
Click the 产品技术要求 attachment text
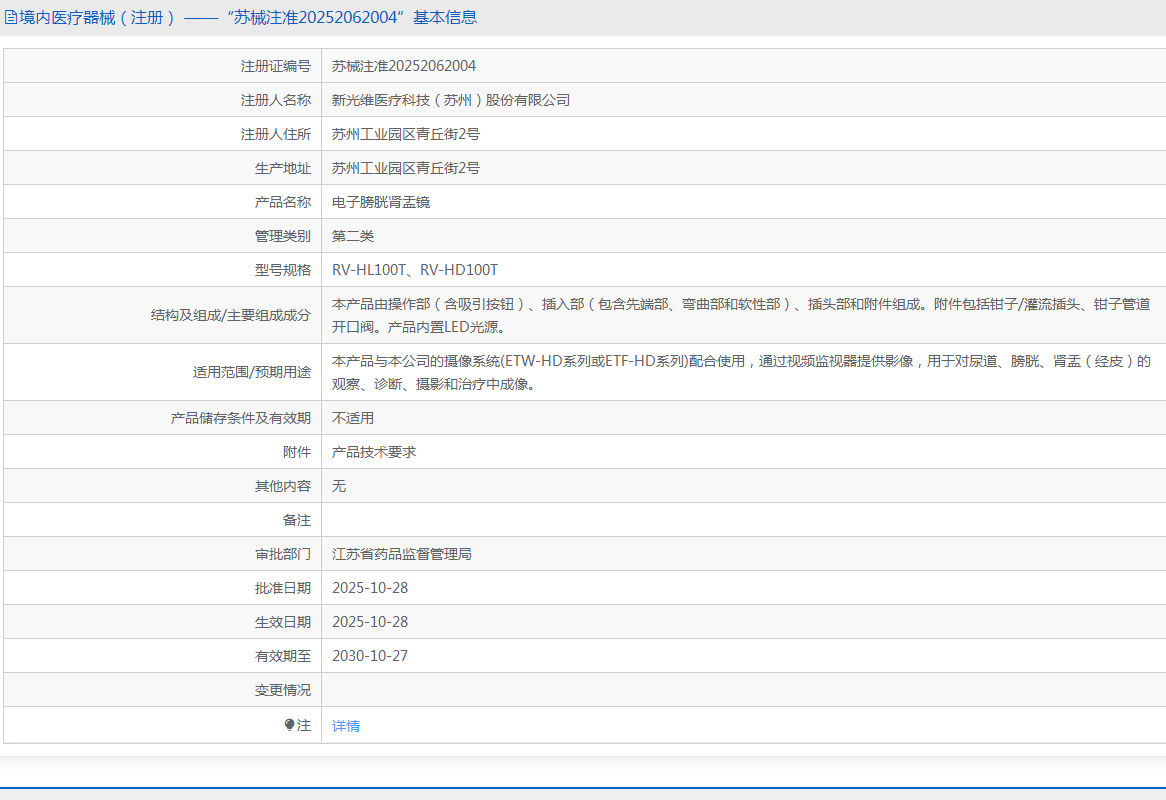point(374,452)
